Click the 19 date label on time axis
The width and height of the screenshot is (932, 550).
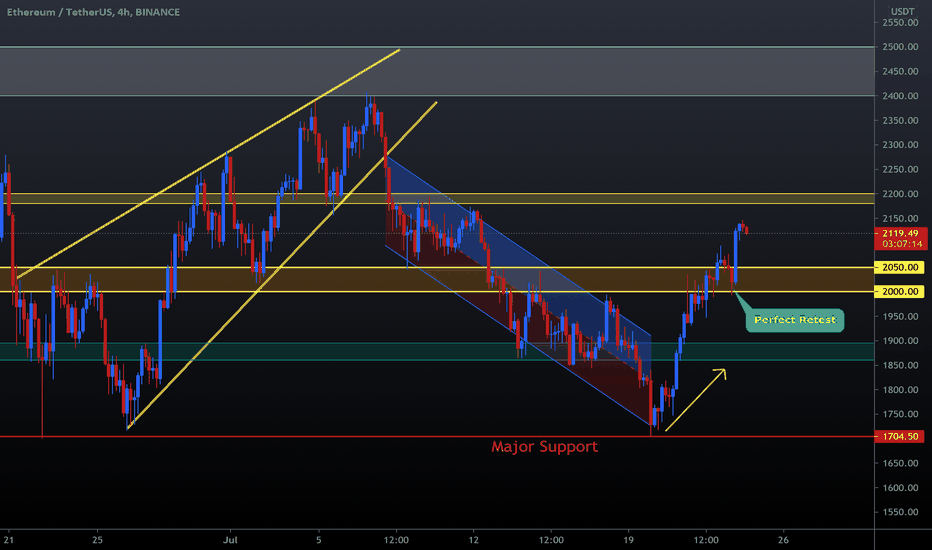[x=628, y=540]
